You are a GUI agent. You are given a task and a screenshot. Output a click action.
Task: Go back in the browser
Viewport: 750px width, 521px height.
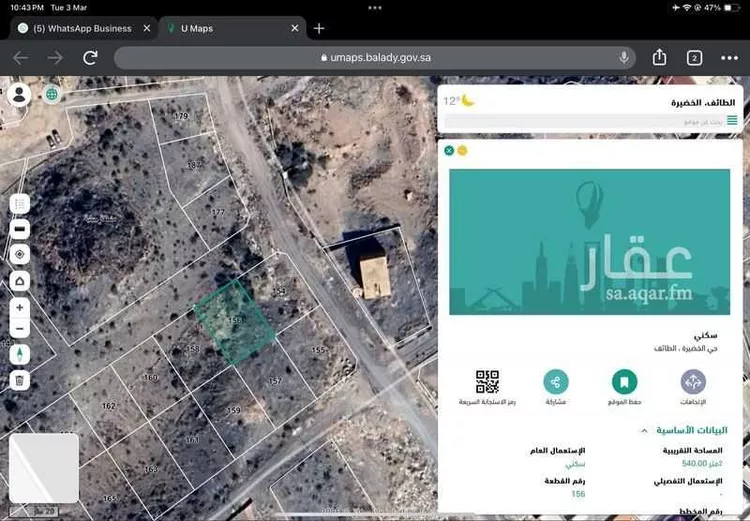coord(21,58)
